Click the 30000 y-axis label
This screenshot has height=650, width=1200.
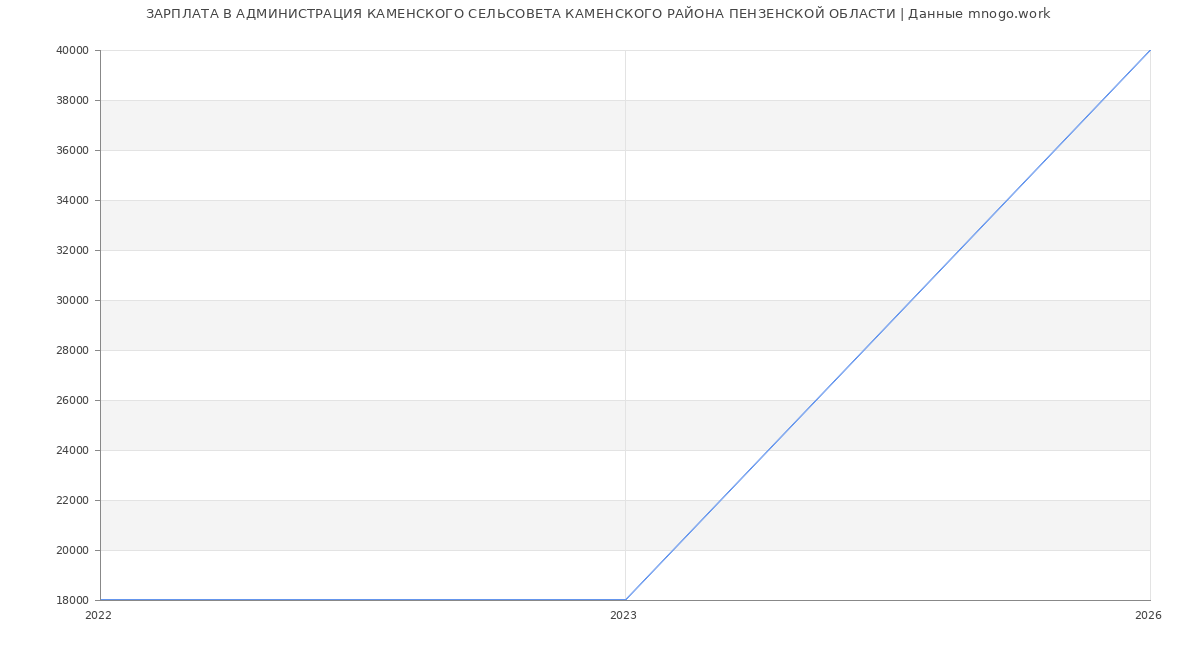pyautogui.click(x=73, y=300)
